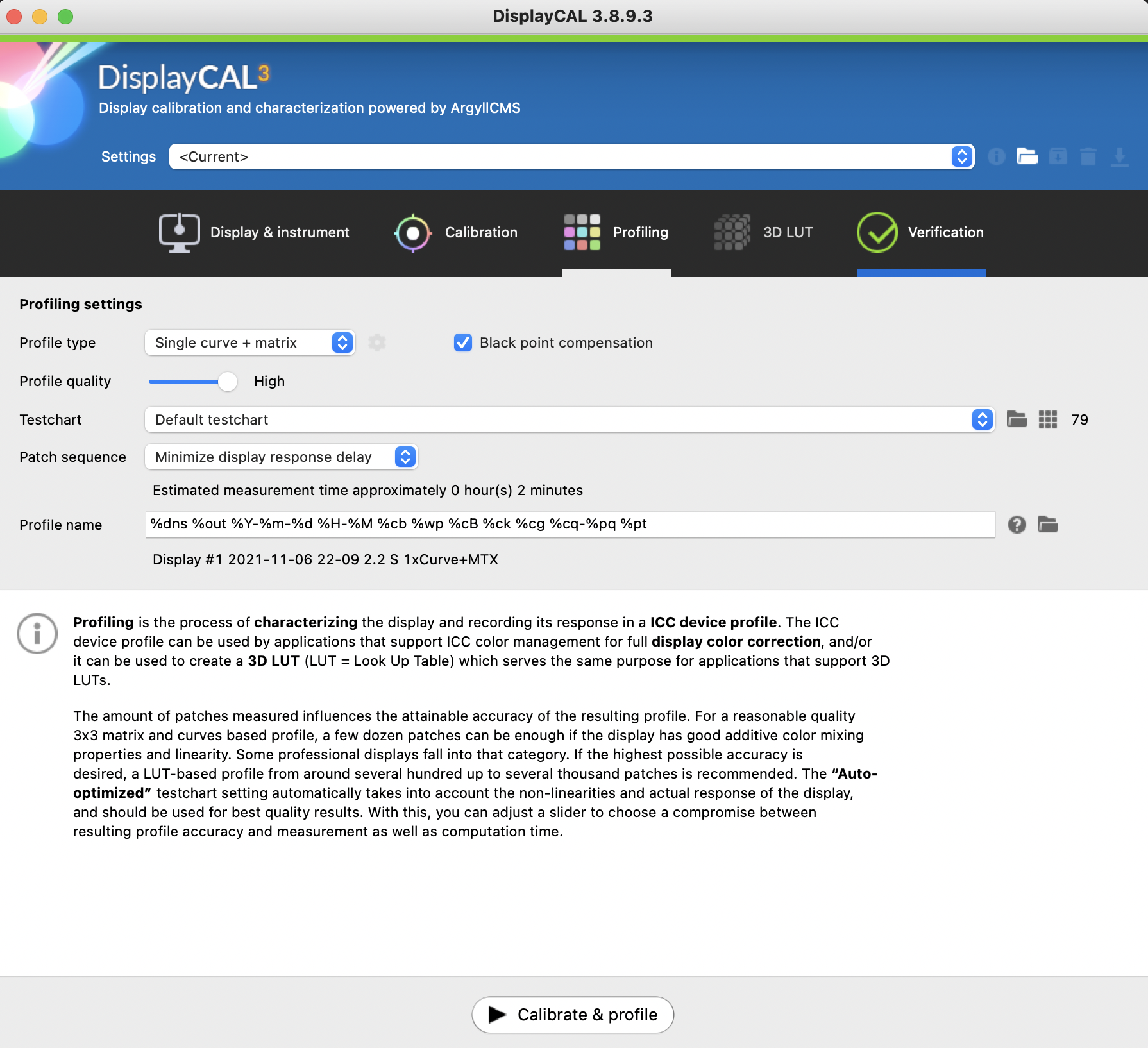Click the 'High' profile quality label
1148x1048 pixels.
click(269, 381)
